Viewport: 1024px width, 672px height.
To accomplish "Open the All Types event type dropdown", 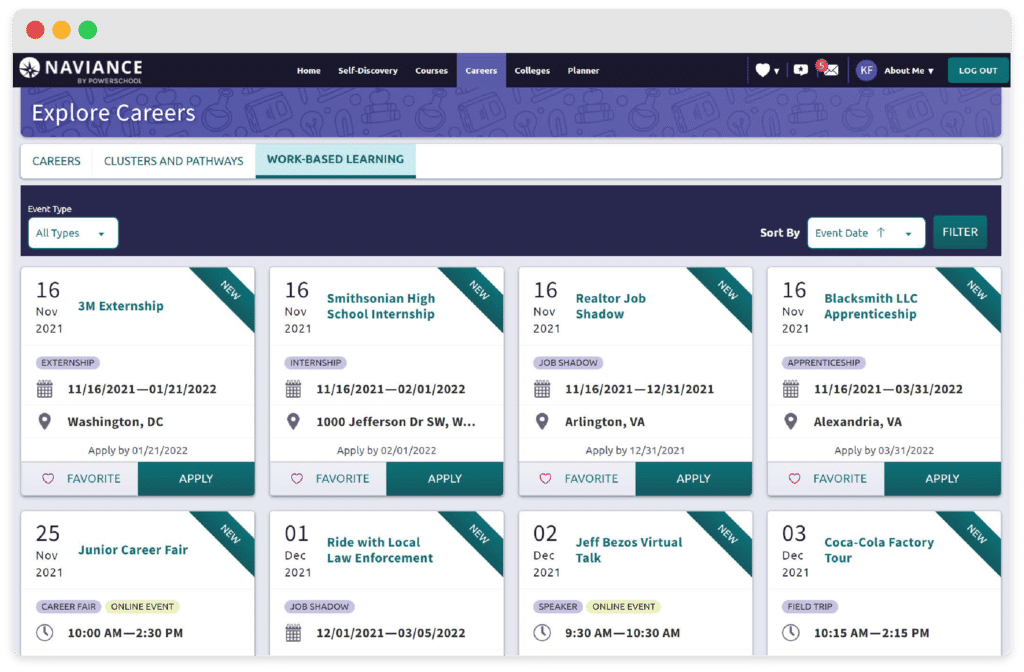I will click(x=72, y=233).
